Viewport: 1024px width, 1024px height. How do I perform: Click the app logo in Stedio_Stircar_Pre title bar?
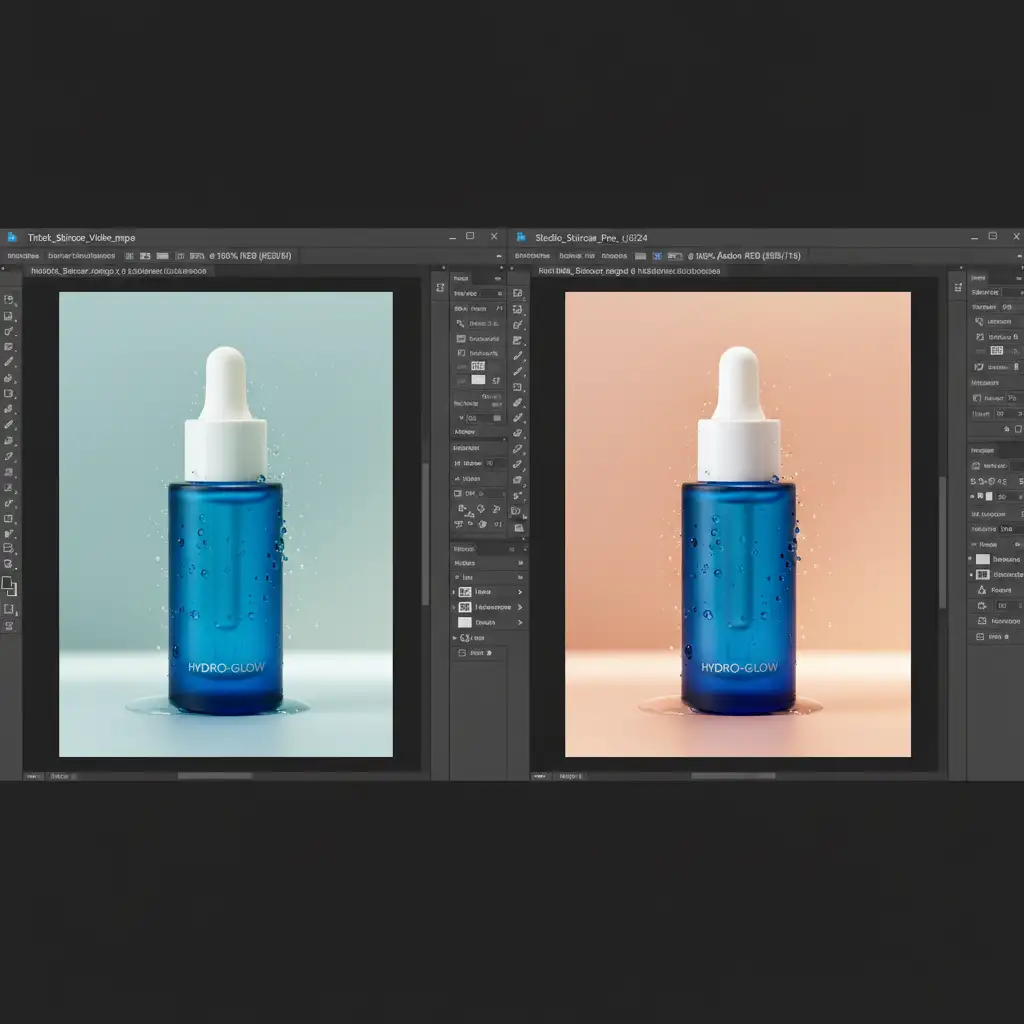pos(523,237)
